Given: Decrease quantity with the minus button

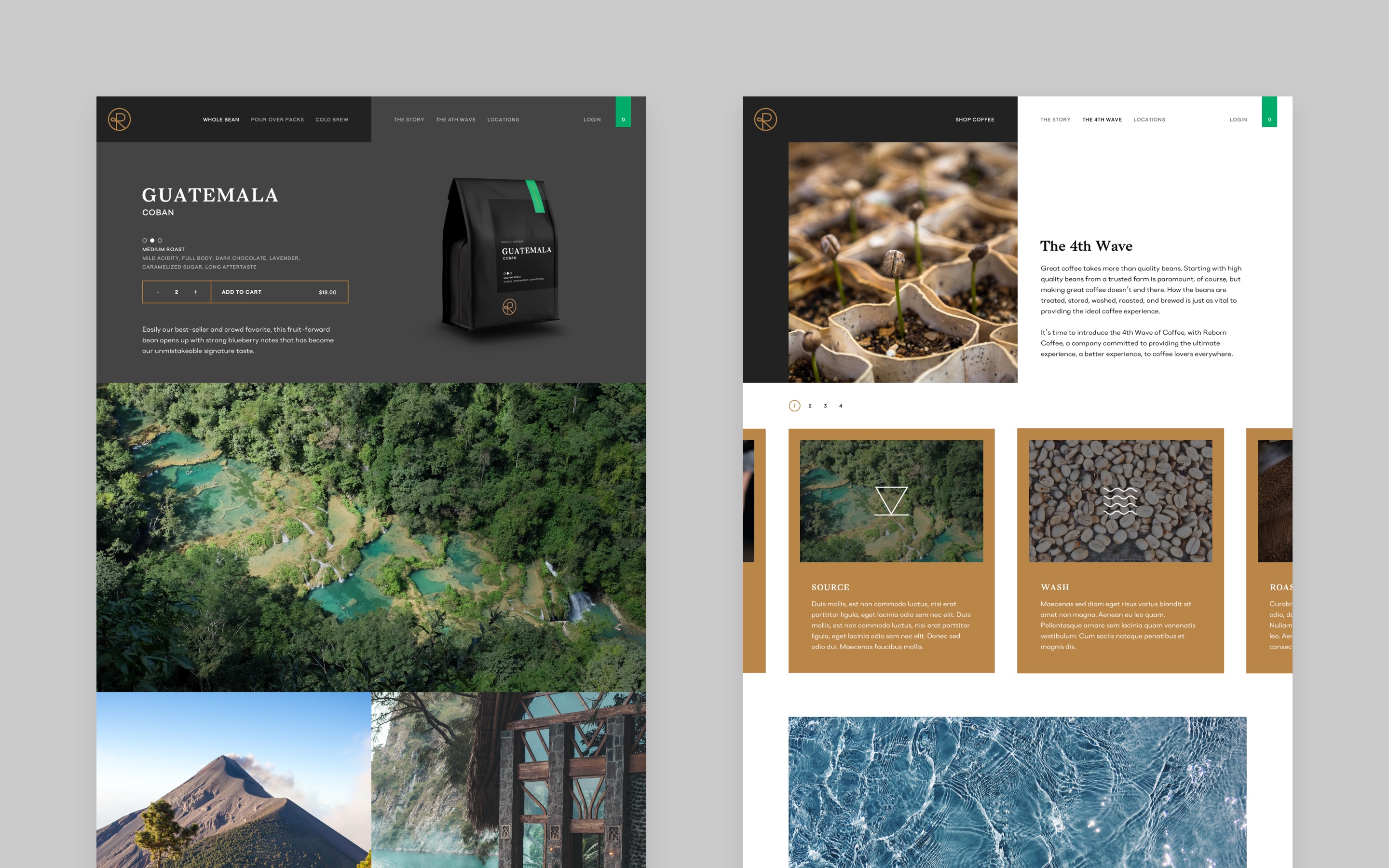Looking at the screenshot, I should coord(158,292).
